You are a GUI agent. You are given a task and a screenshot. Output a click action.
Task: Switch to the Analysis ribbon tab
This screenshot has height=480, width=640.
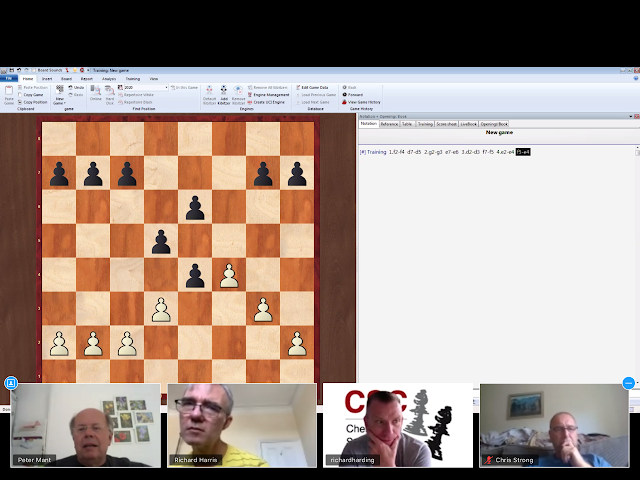pyautogui.click(x=109, y=79)
